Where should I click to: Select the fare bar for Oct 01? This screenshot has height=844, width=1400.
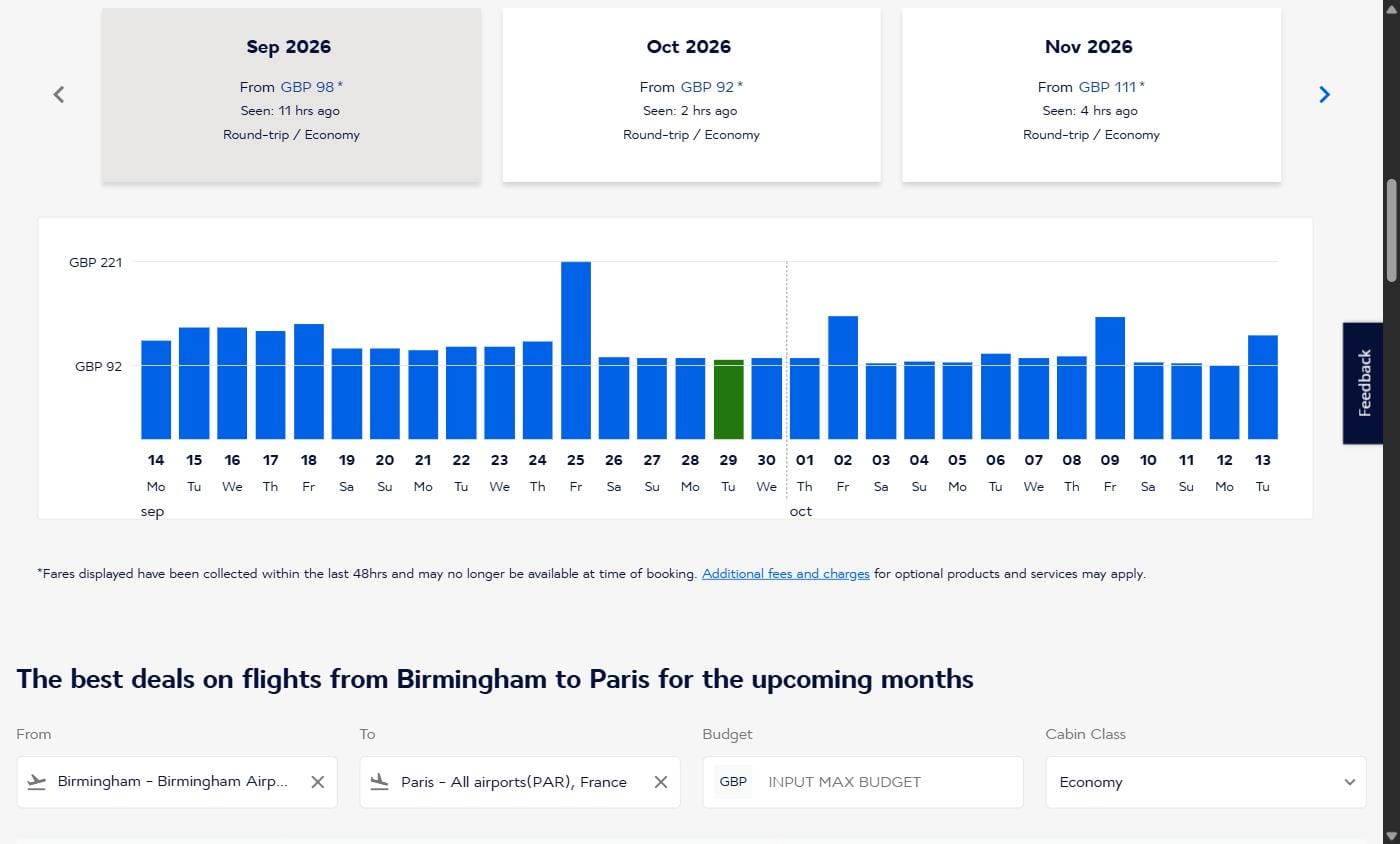click(x=805, y=398)
